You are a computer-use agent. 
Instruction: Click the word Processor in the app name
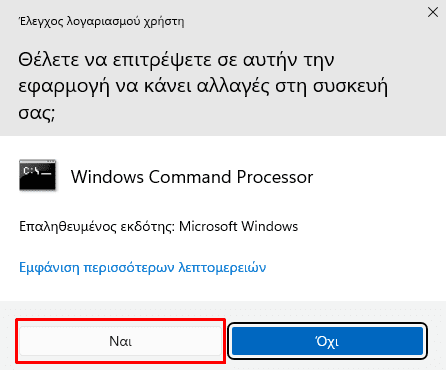[275, 177]
